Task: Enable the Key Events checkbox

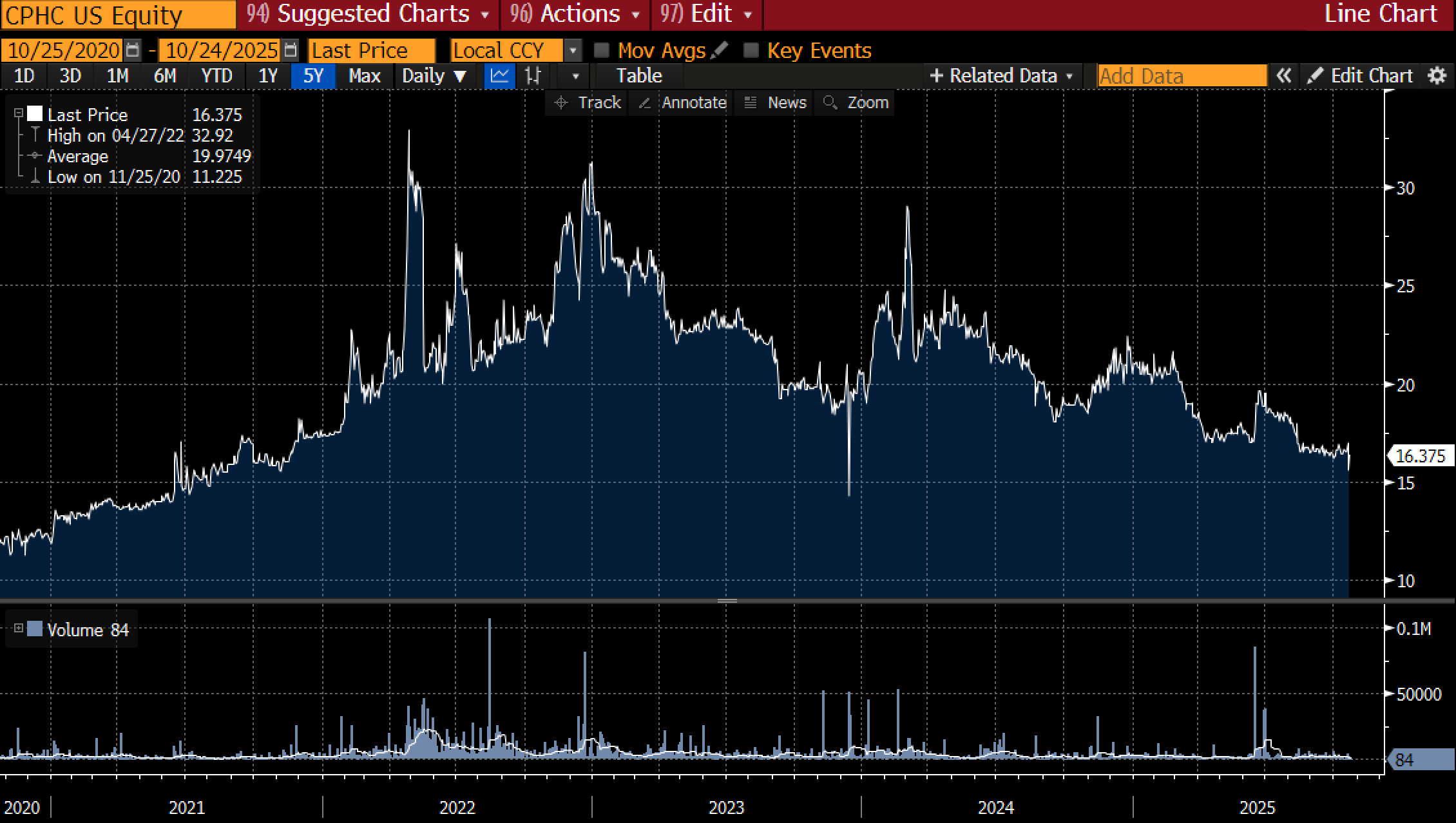Action: [x=751, y=50]
